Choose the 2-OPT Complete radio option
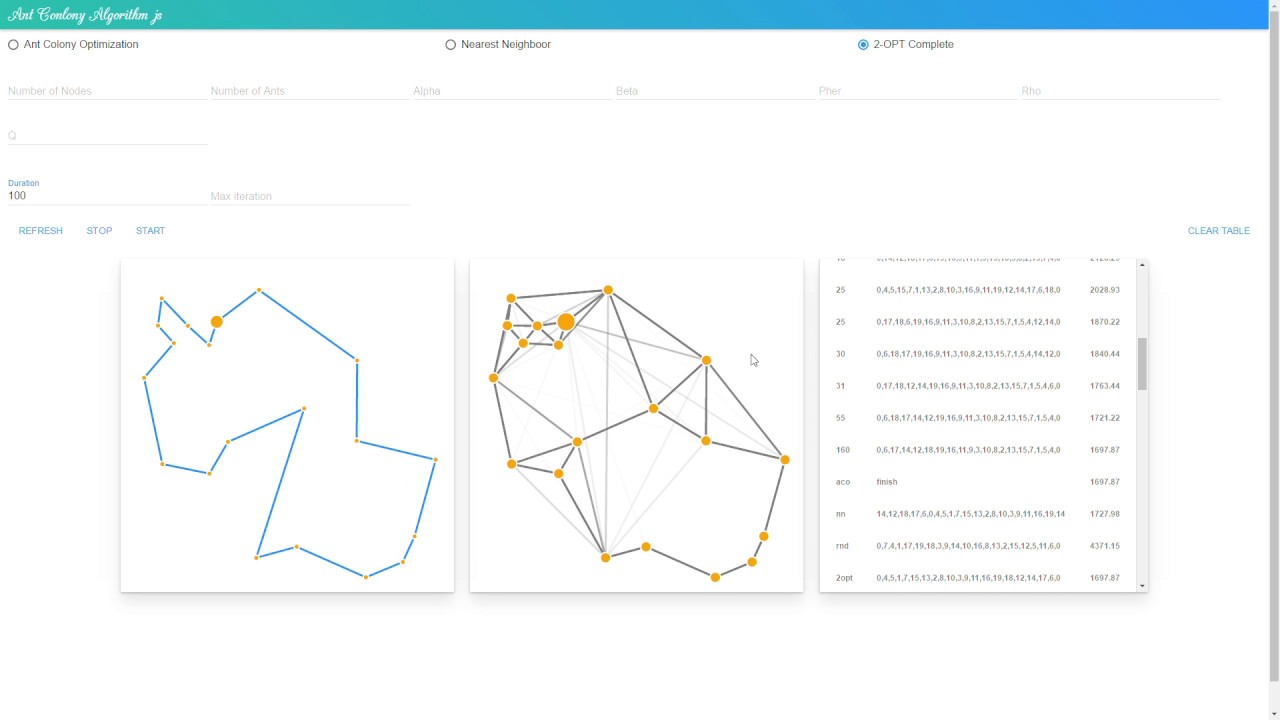 point(863,45)
